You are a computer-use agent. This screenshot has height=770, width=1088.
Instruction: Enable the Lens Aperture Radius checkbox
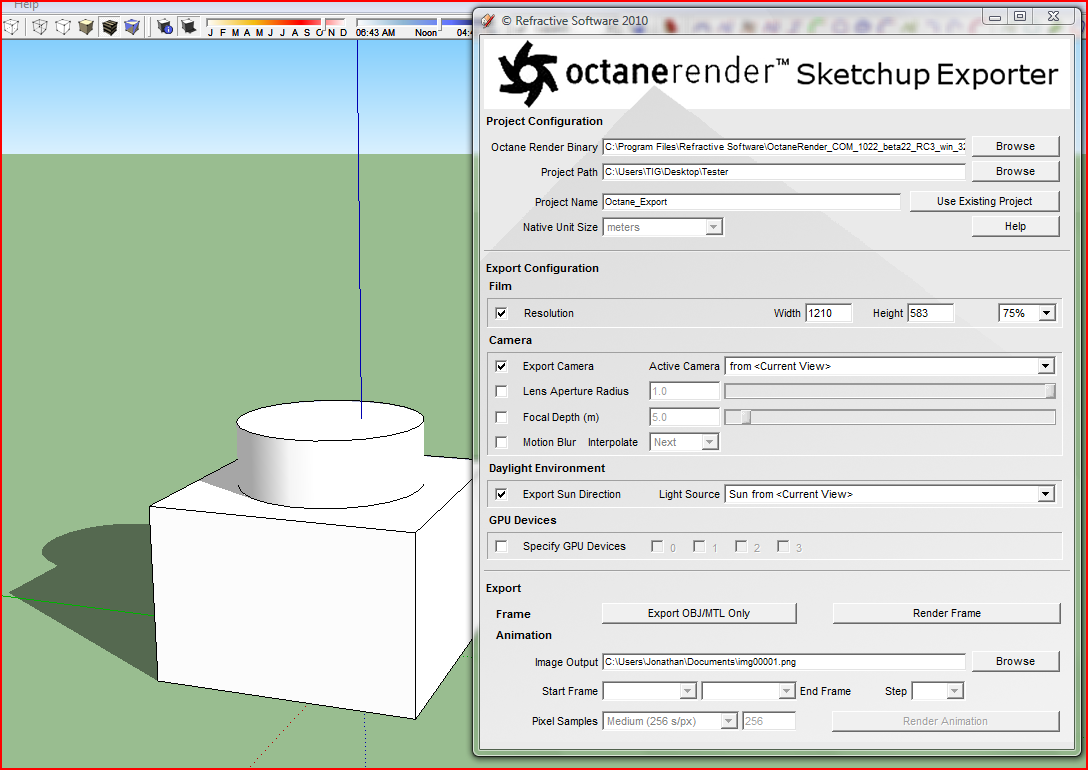pos(501,391)
